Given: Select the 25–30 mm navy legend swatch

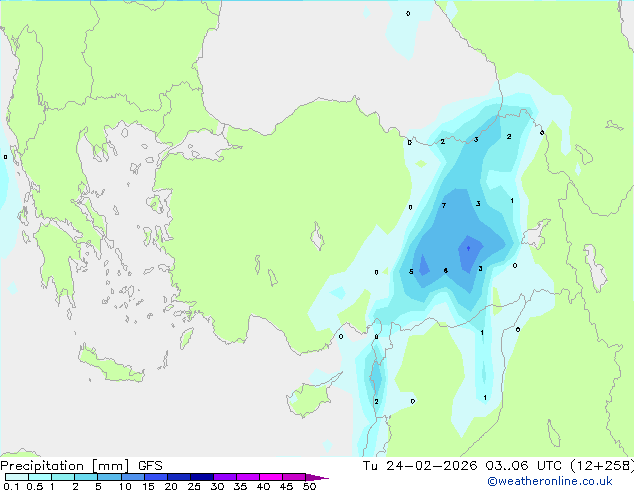Looking at the screenshot, I should click(202, 477).
